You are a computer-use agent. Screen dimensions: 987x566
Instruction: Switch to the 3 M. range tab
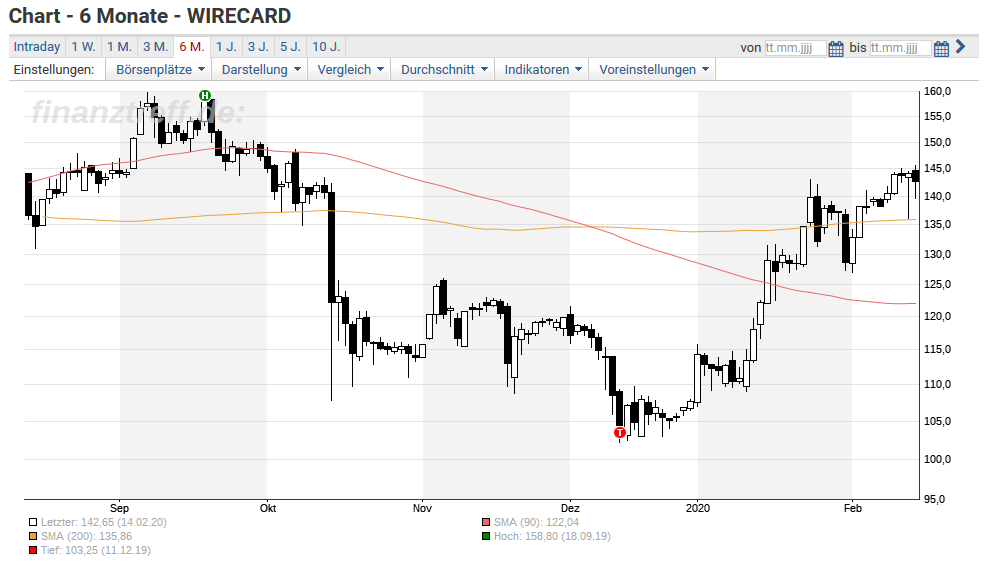point(155,47)
